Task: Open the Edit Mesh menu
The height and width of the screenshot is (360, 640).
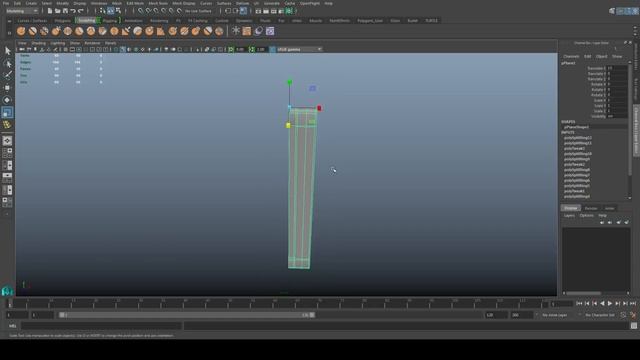Action: coord(135,3)
